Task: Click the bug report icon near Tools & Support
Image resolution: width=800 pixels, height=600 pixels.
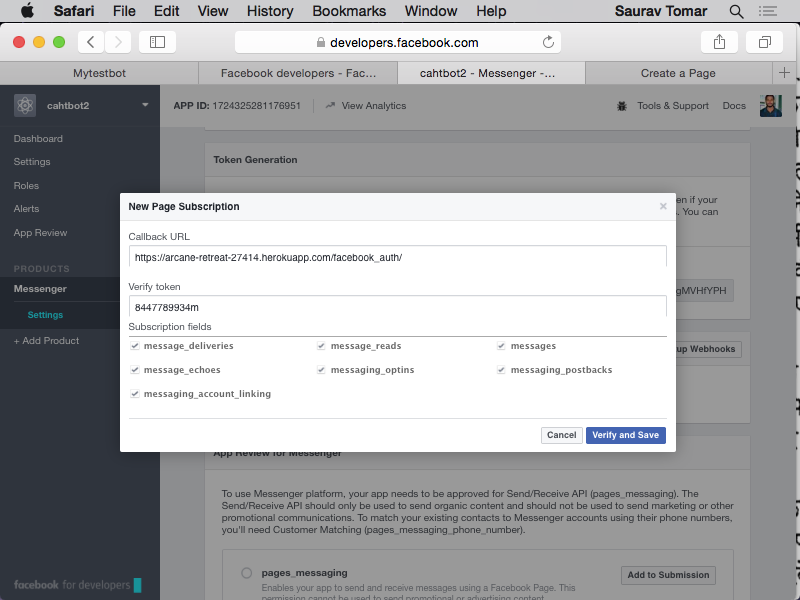Action: (621, 106)
